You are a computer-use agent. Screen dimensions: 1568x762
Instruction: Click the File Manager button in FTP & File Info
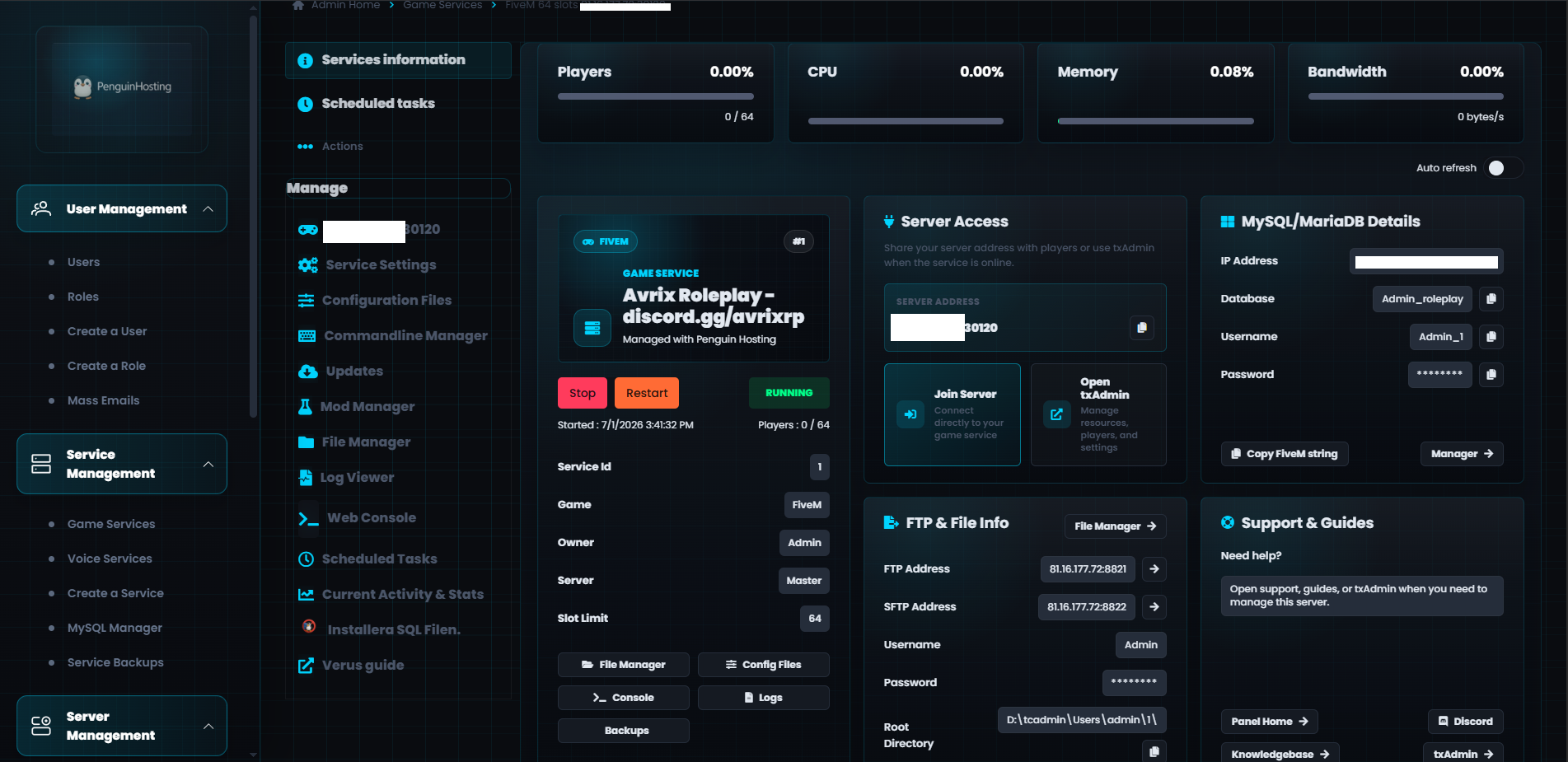[1116, 526]
